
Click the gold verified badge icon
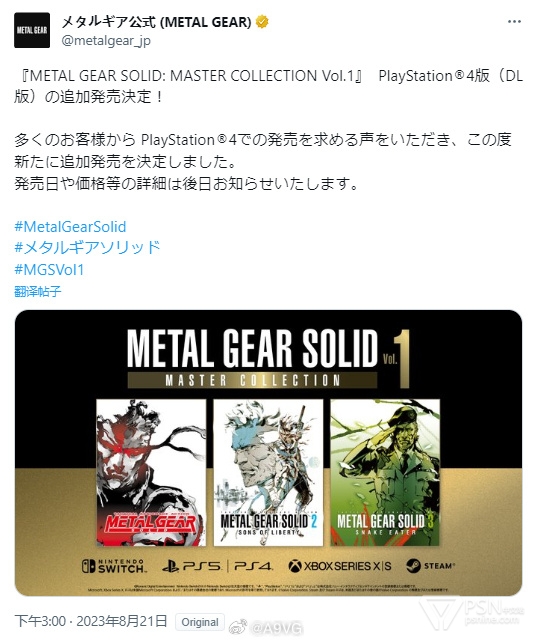[x=262, y=22]
